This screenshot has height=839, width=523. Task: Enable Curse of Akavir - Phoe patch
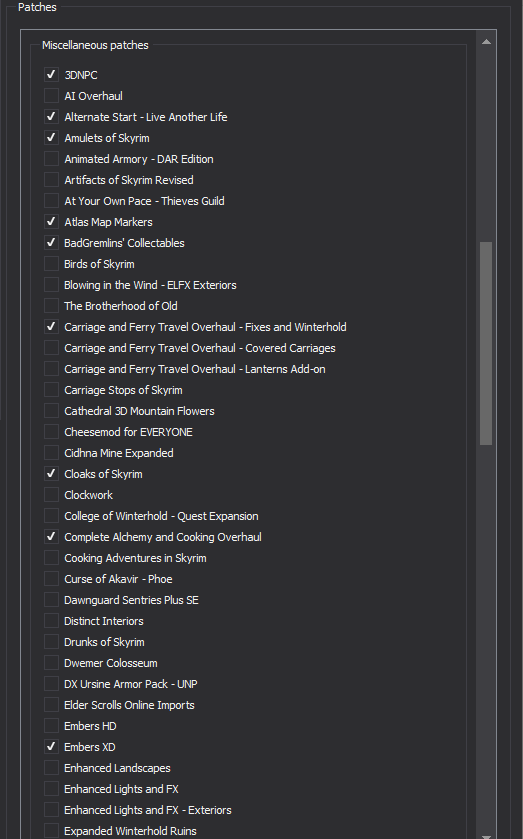click(x=51, y=579)
